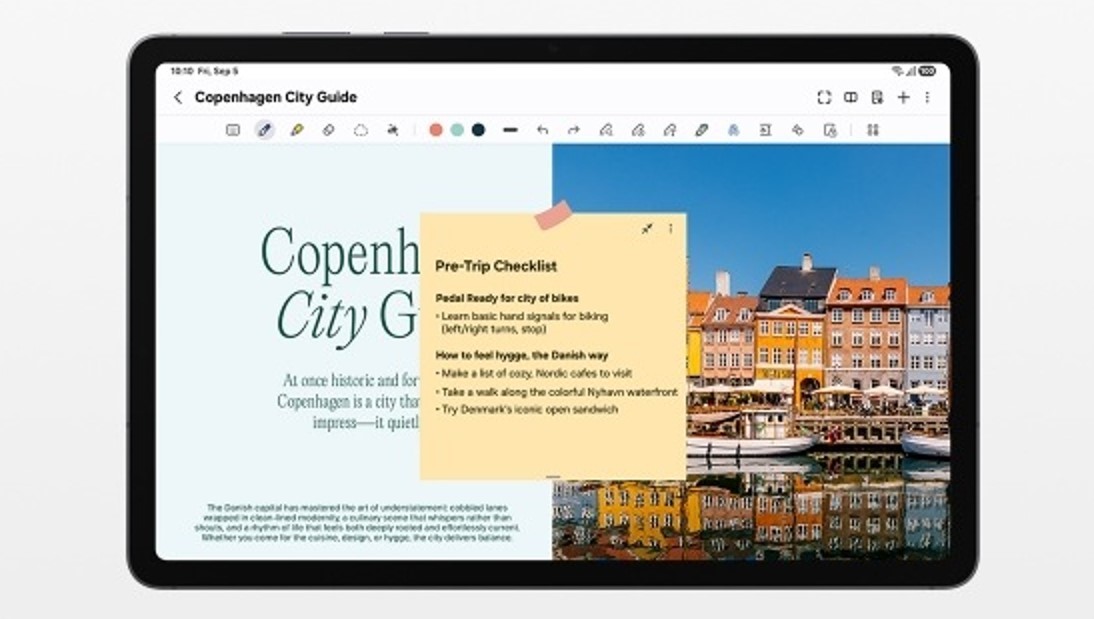This screenshot has width=1094, height=619.
Task: Open the pen thickness line selector
Action: point(510,130)
